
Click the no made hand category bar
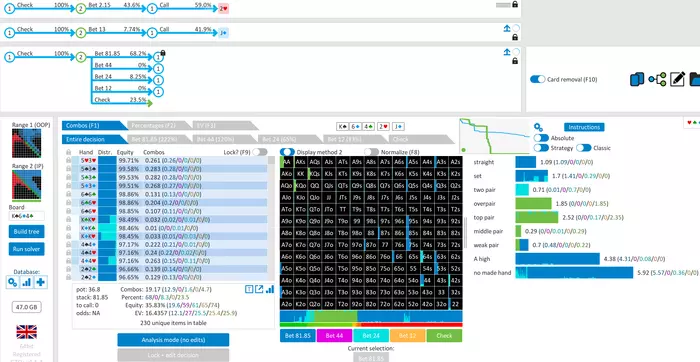tap(575, 272)
